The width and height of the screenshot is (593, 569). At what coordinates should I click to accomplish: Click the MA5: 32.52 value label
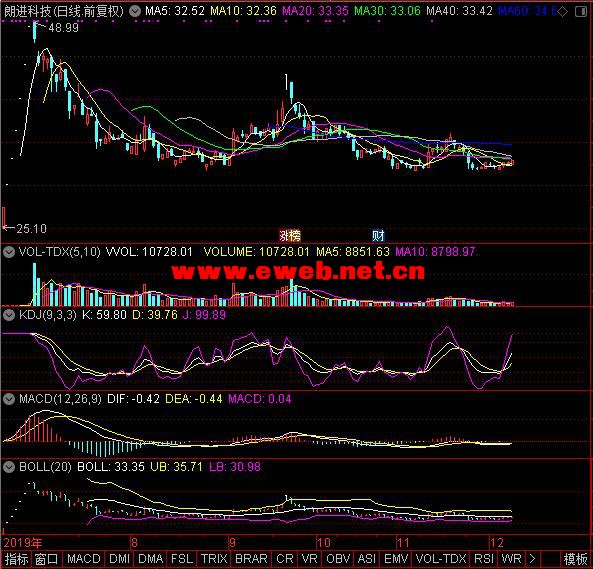pos(175,11)
